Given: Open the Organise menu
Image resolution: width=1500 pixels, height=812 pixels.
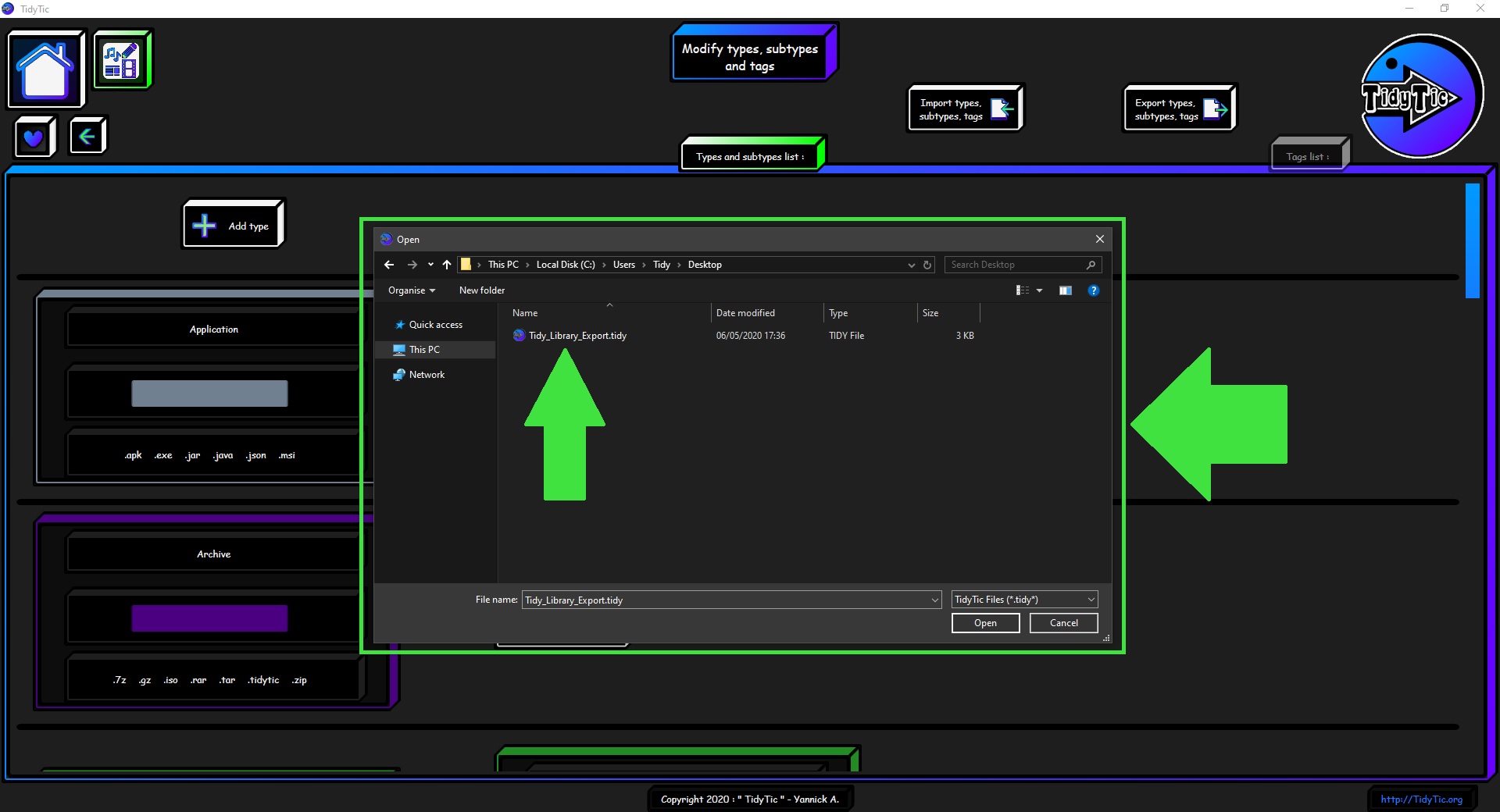Looking at the screenshot, I should 412,290.
